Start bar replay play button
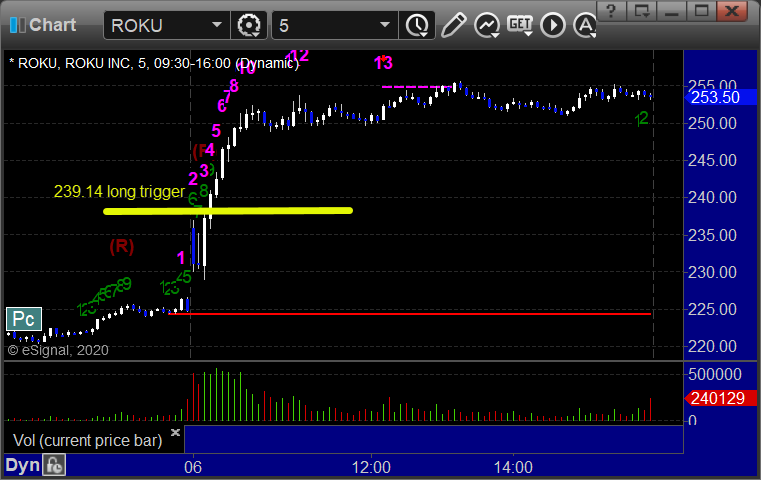761x480 pixels. 553,25
